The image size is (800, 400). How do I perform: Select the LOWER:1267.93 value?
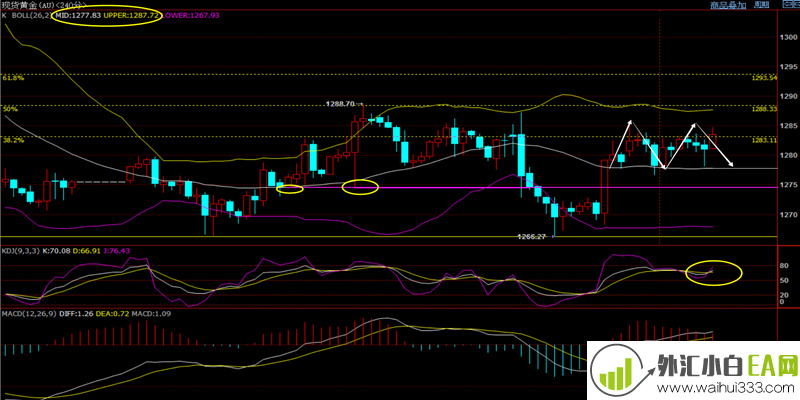click(191, 15)
